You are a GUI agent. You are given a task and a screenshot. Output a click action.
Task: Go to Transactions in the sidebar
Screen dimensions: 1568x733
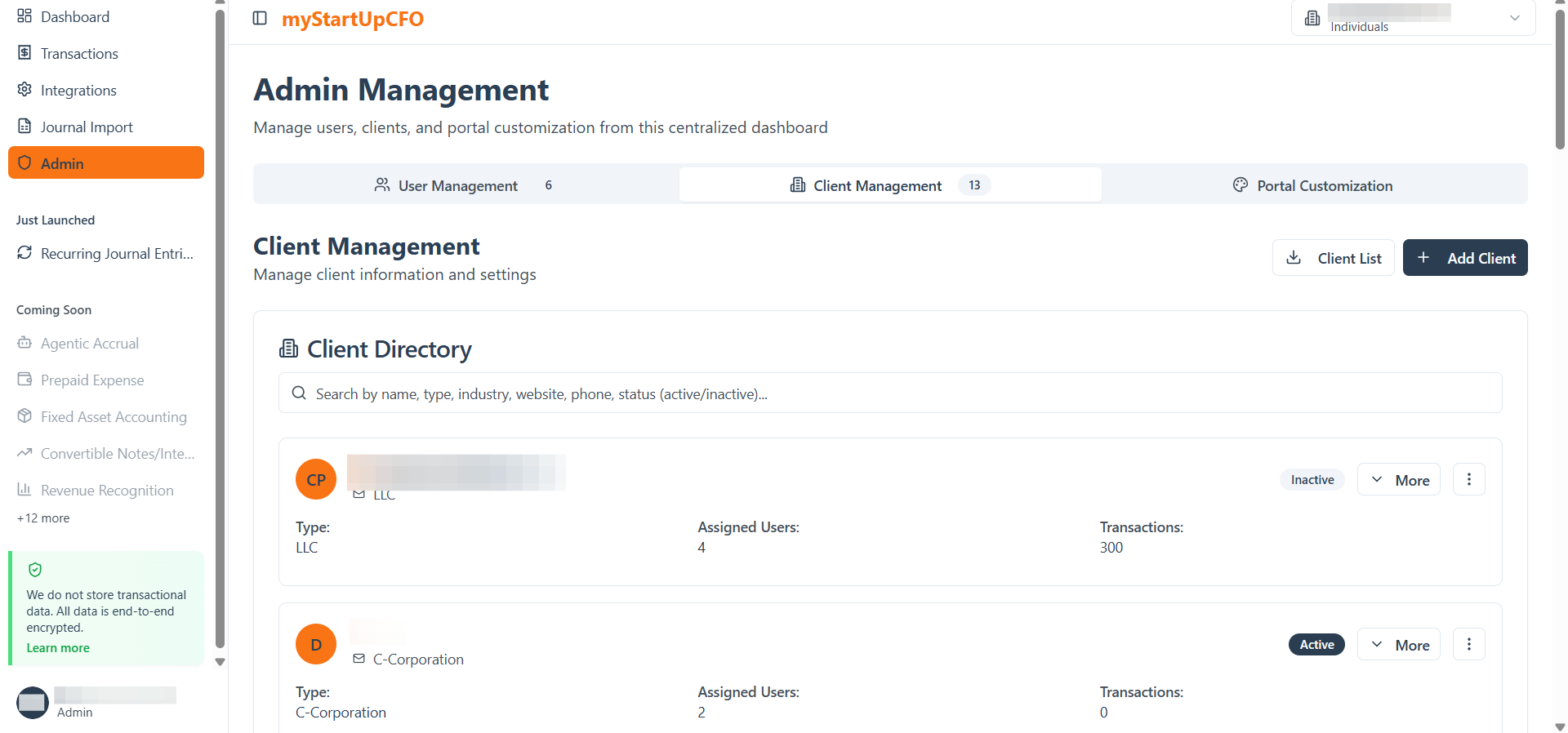coord(106,53)
